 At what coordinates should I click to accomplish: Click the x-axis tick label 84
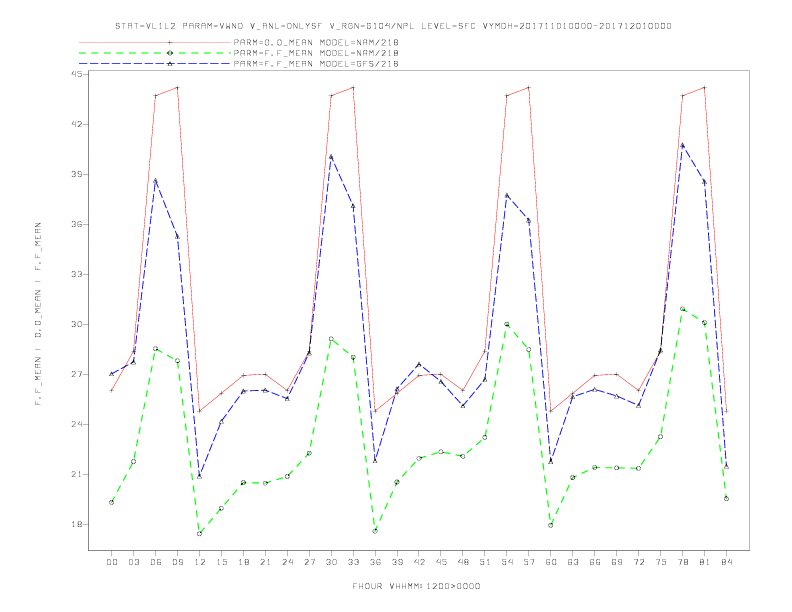pyautogui.click(x=726, y=562)
